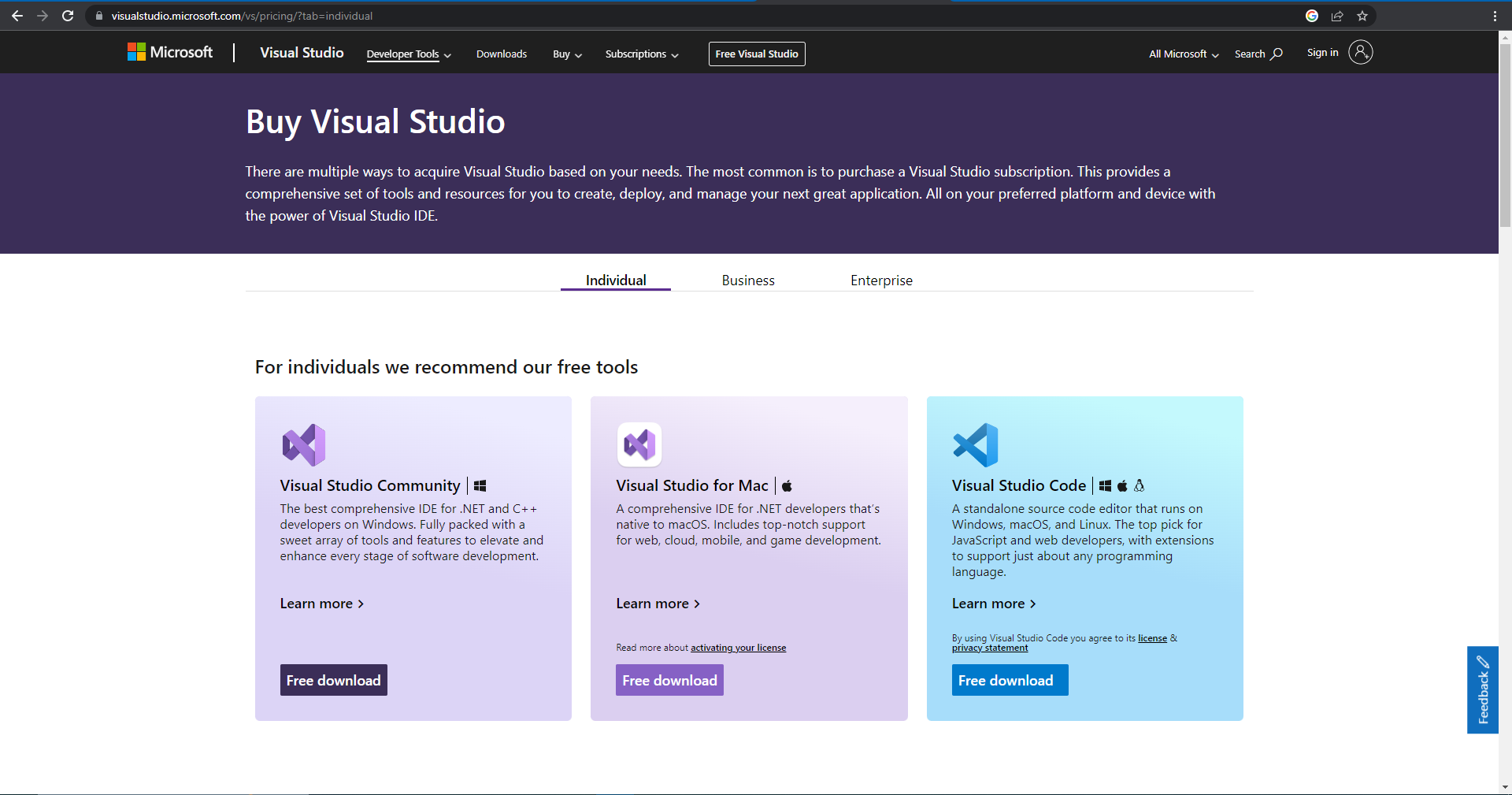This screenshot has width=1512, height=795.
Task: Click the Visual Studio Community logo
Action: (303, 444)
